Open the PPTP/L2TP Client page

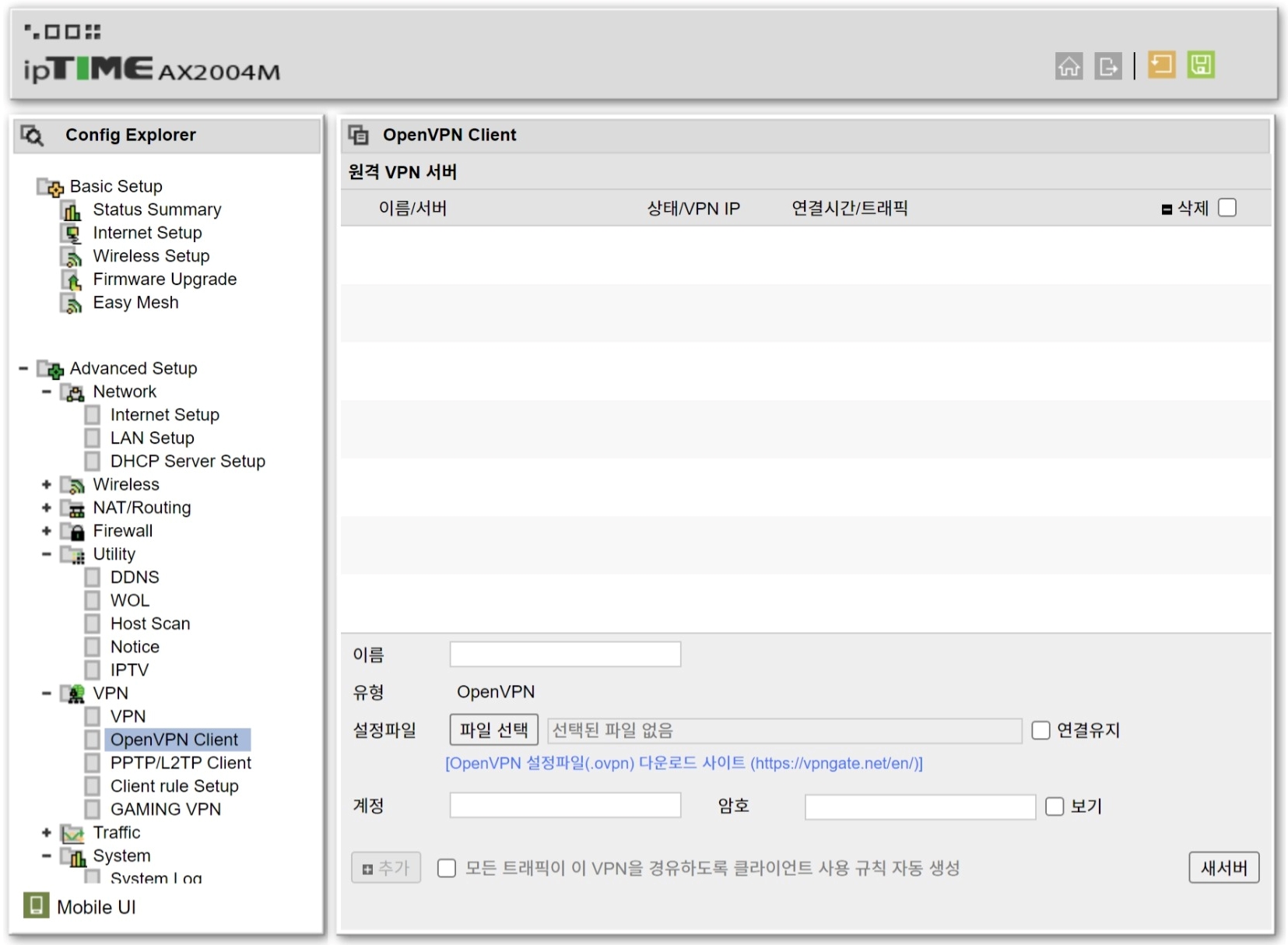point(181,763)
